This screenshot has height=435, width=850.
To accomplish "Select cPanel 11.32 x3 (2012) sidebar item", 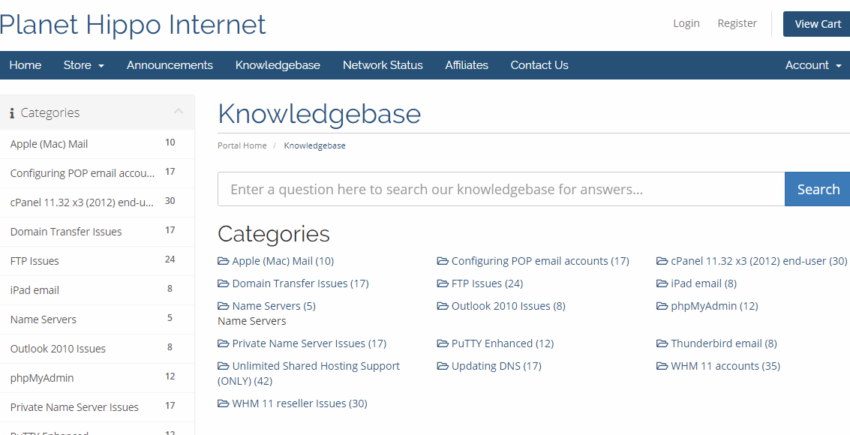I will pos(97,202).
